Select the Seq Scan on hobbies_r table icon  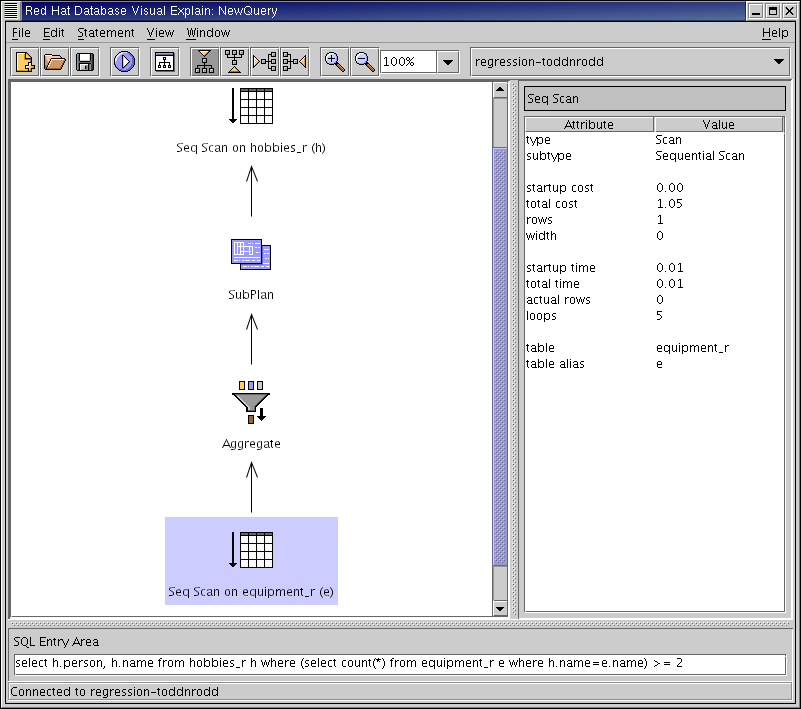tap(251, 106)
